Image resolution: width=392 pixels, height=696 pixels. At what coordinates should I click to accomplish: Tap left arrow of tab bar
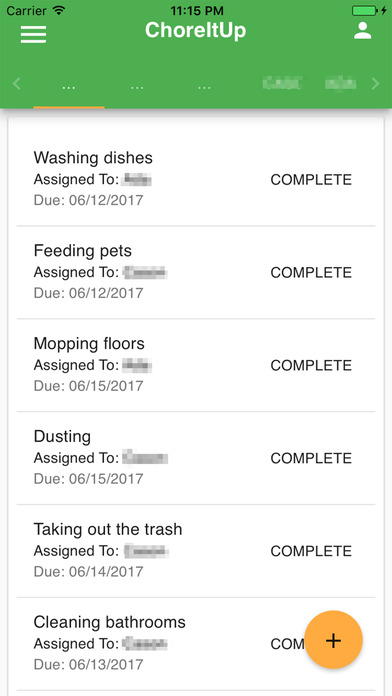(17, 83)
